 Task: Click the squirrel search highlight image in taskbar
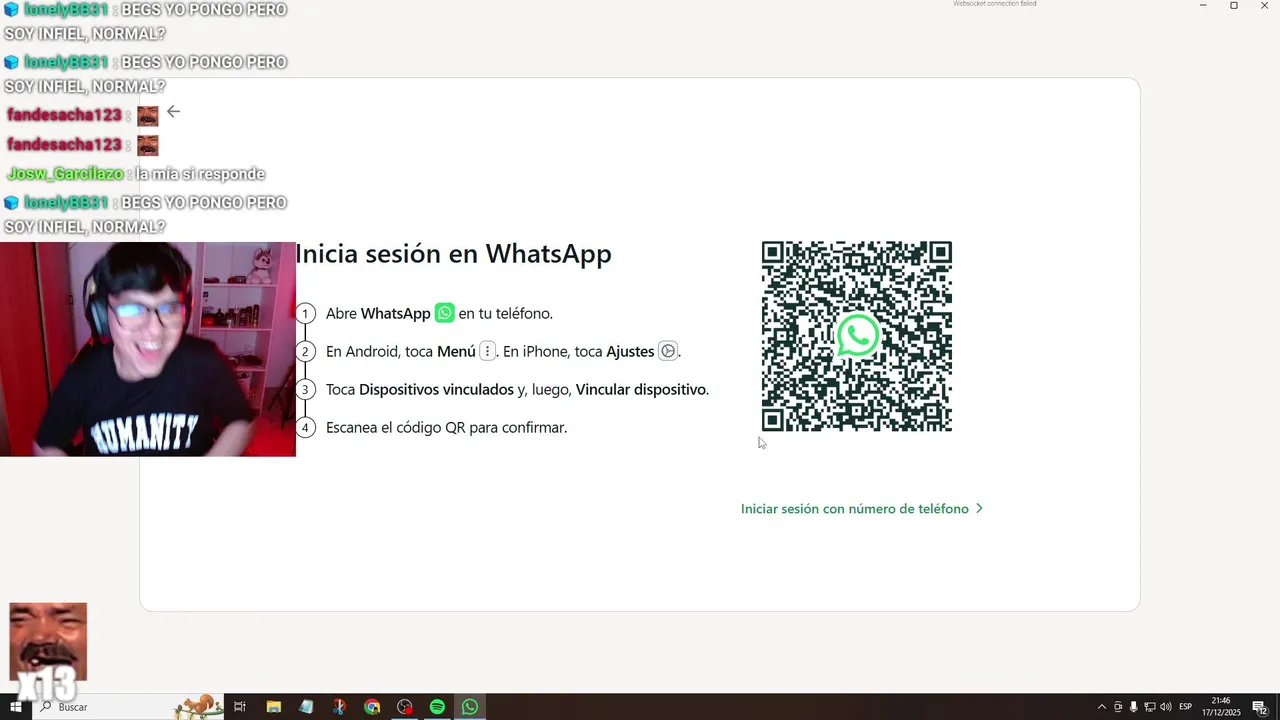pyautogui.click(x=198, y=706)
